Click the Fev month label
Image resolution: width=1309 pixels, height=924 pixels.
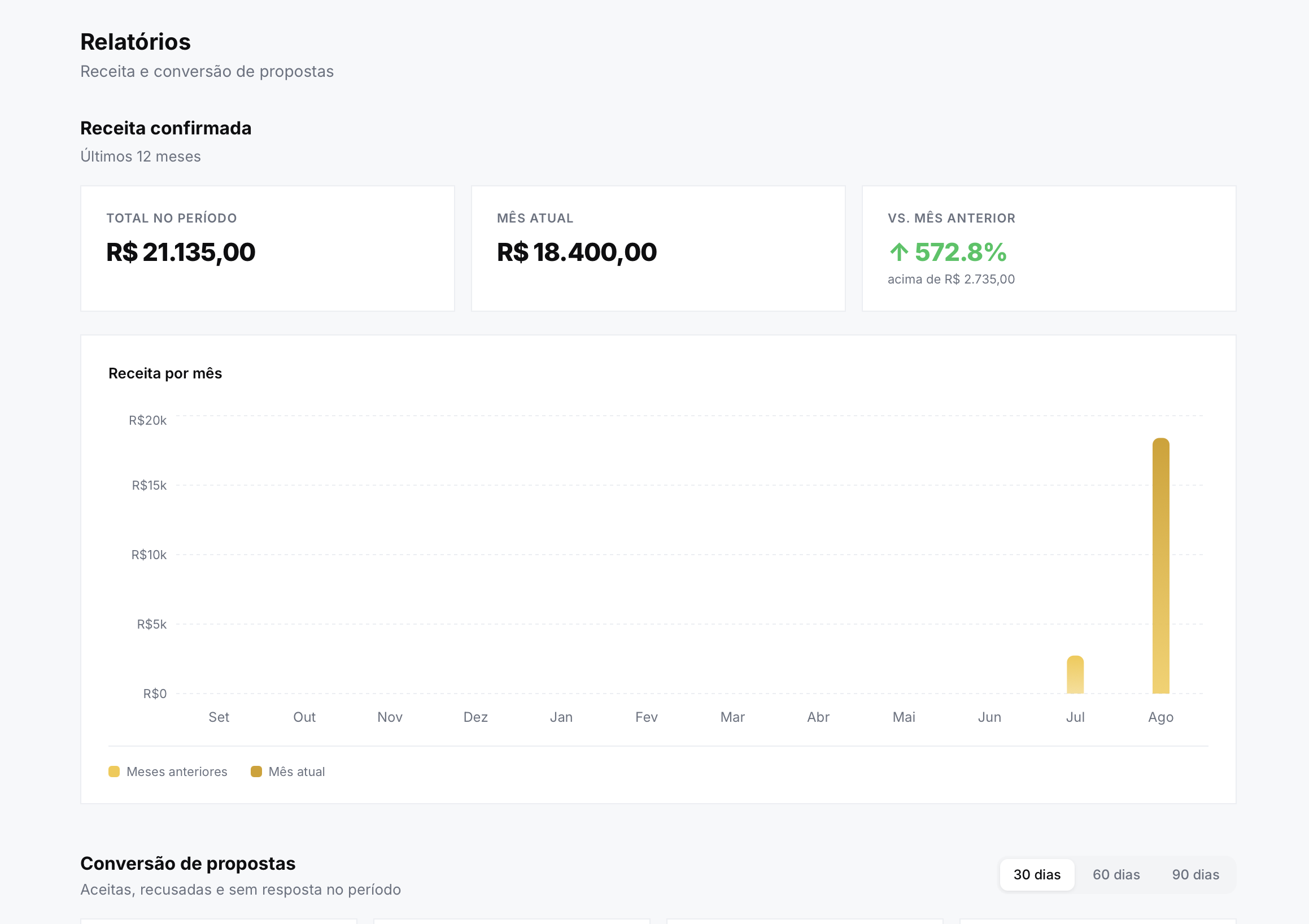click(x=647, y=717)
